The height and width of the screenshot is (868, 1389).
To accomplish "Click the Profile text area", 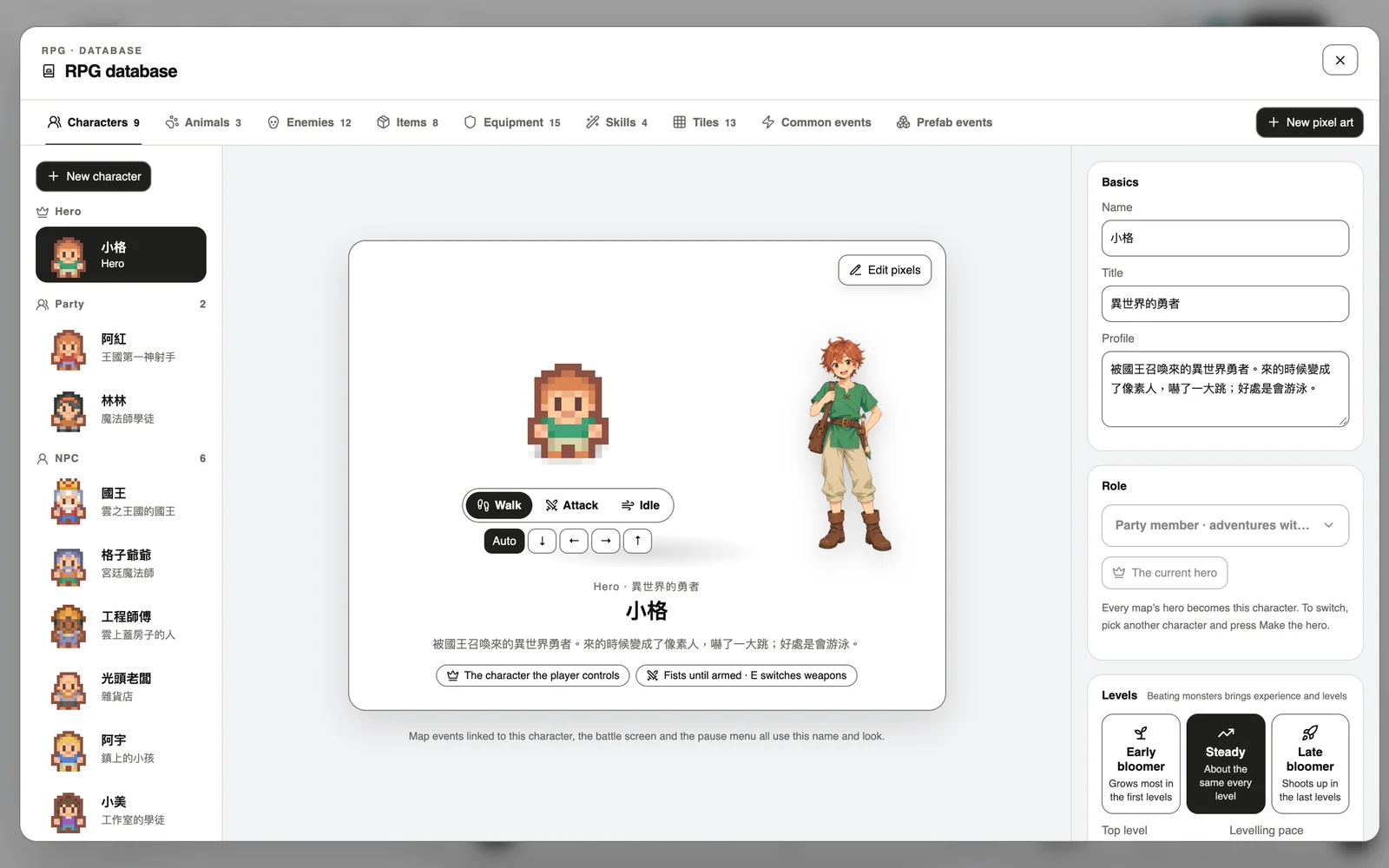I will click(x=1225, y=389).
